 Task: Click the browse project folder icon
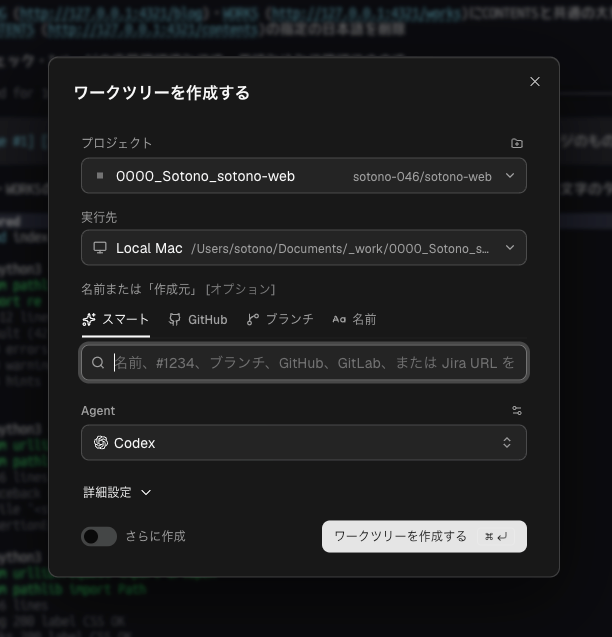[x=517, y=143]
